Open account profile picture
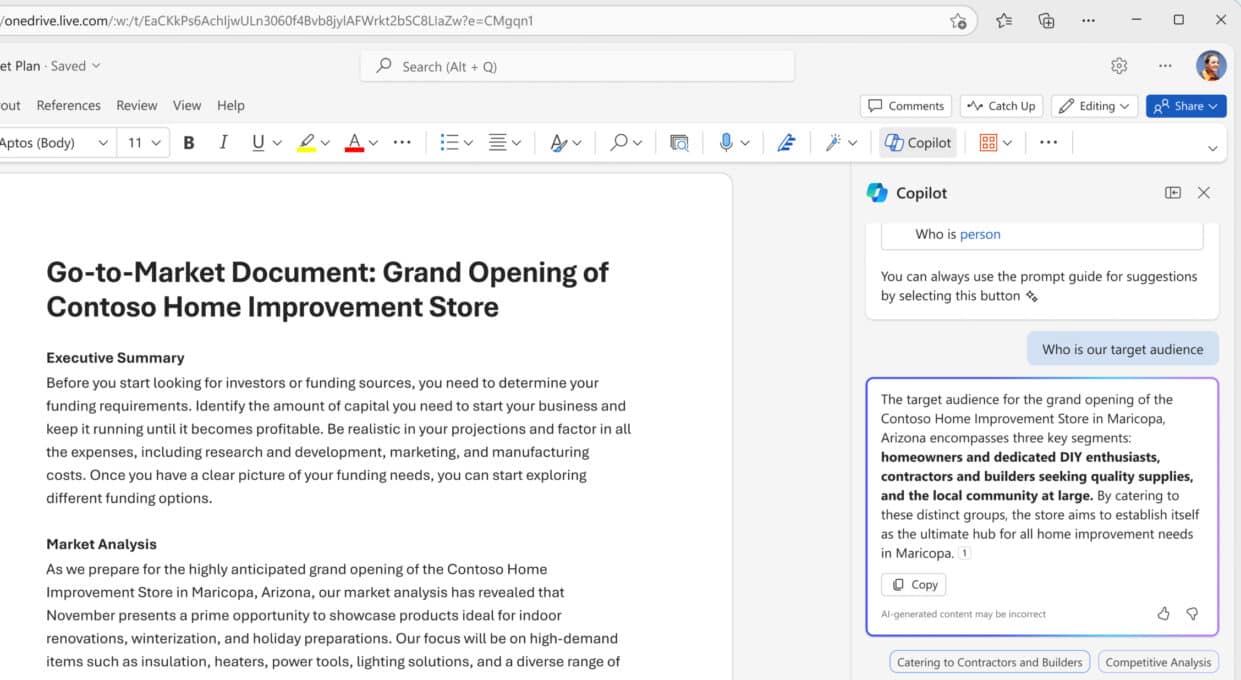The width and height of the screenshot is (1241, 680). (x=1211, y=66)
